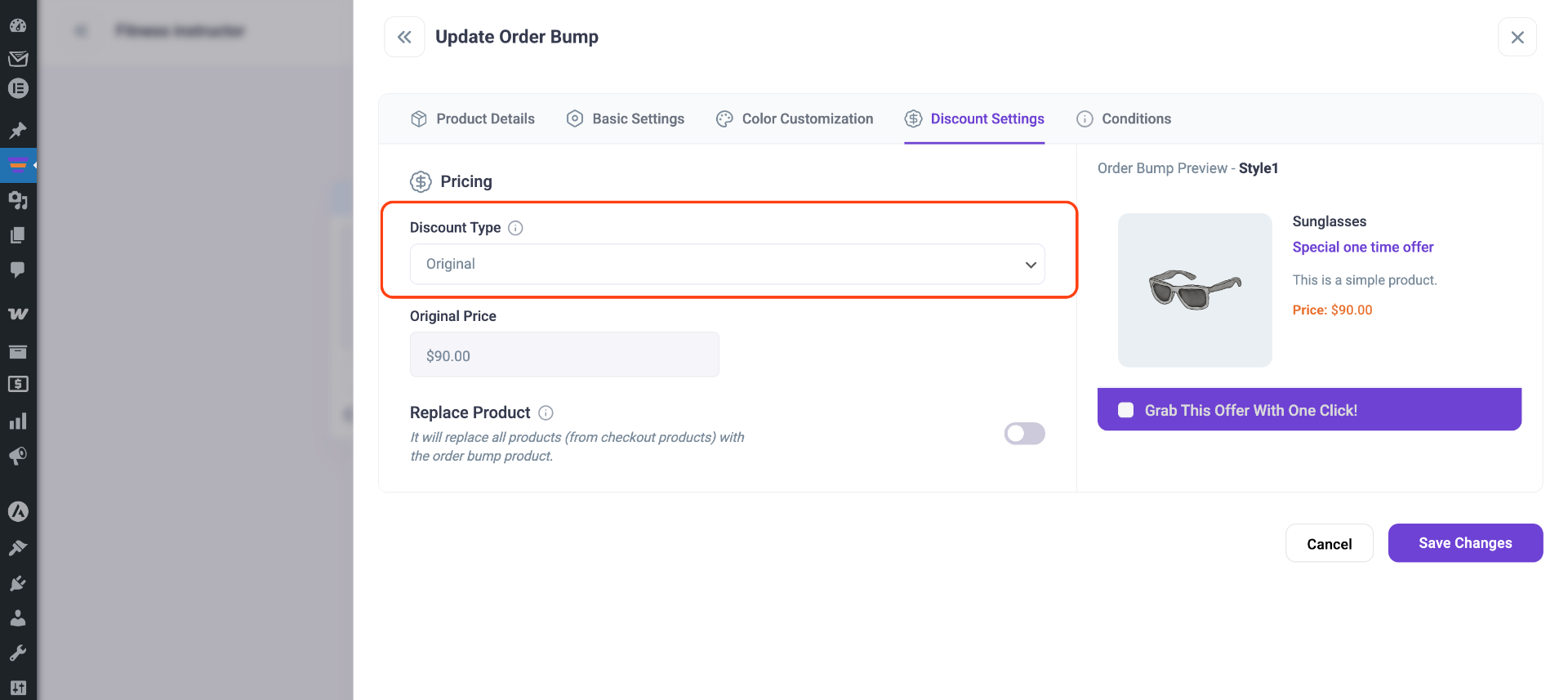Viewport: 1568px width, 700px height.
Task: Click the Save Changes button
Action: point(1465,543)
